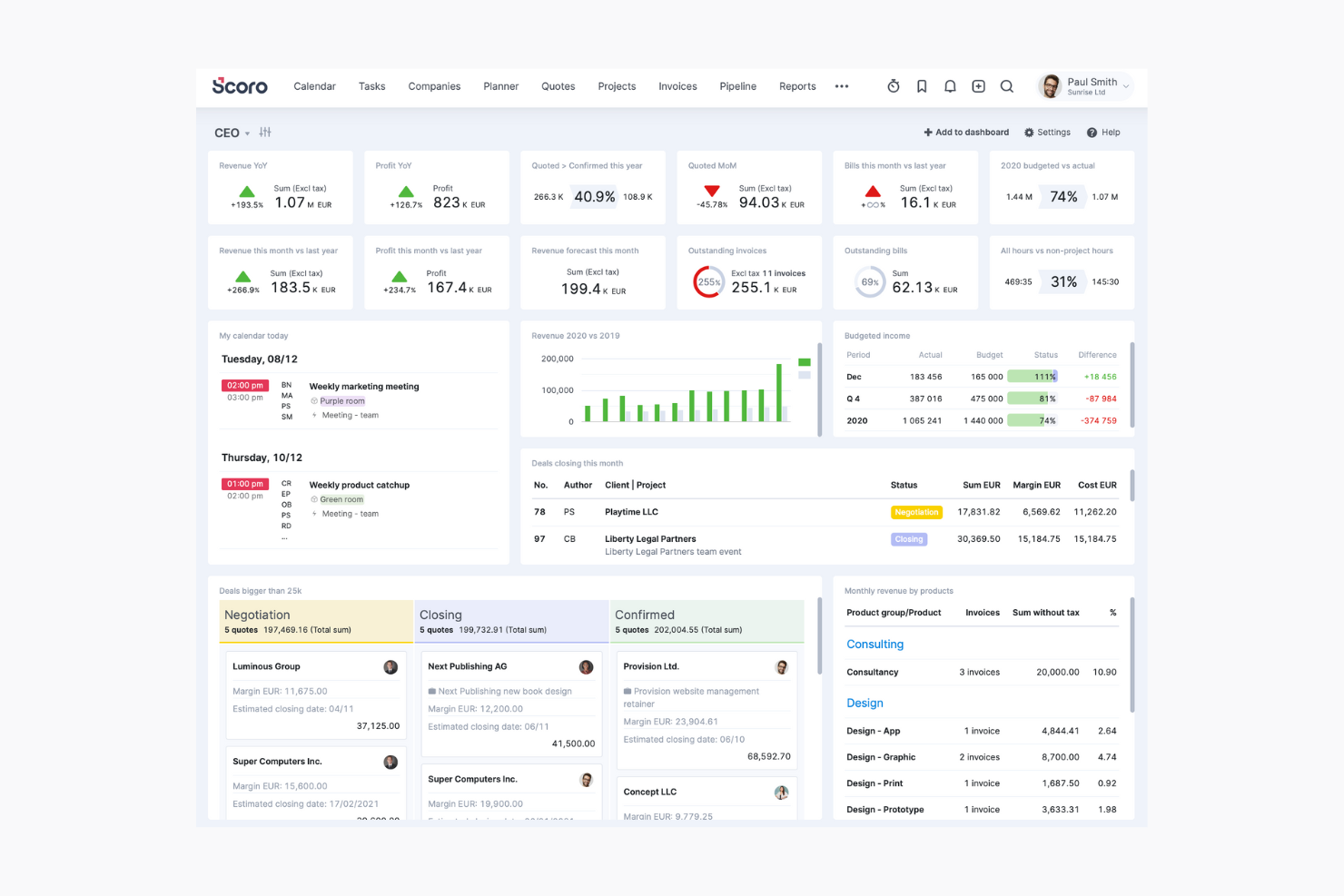
Task: Click the Design - Graphic row
Action: tap(982, 757)
